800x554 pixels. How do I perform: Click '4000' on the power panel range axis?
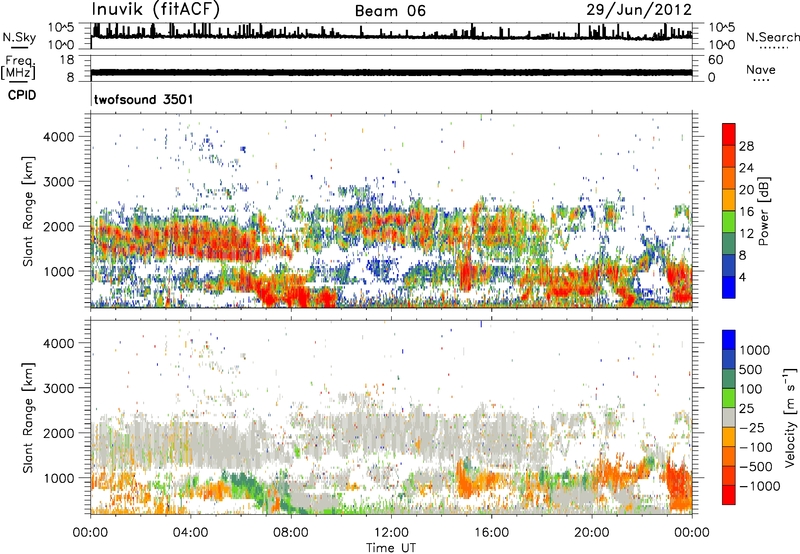click(x=59, y=137)
